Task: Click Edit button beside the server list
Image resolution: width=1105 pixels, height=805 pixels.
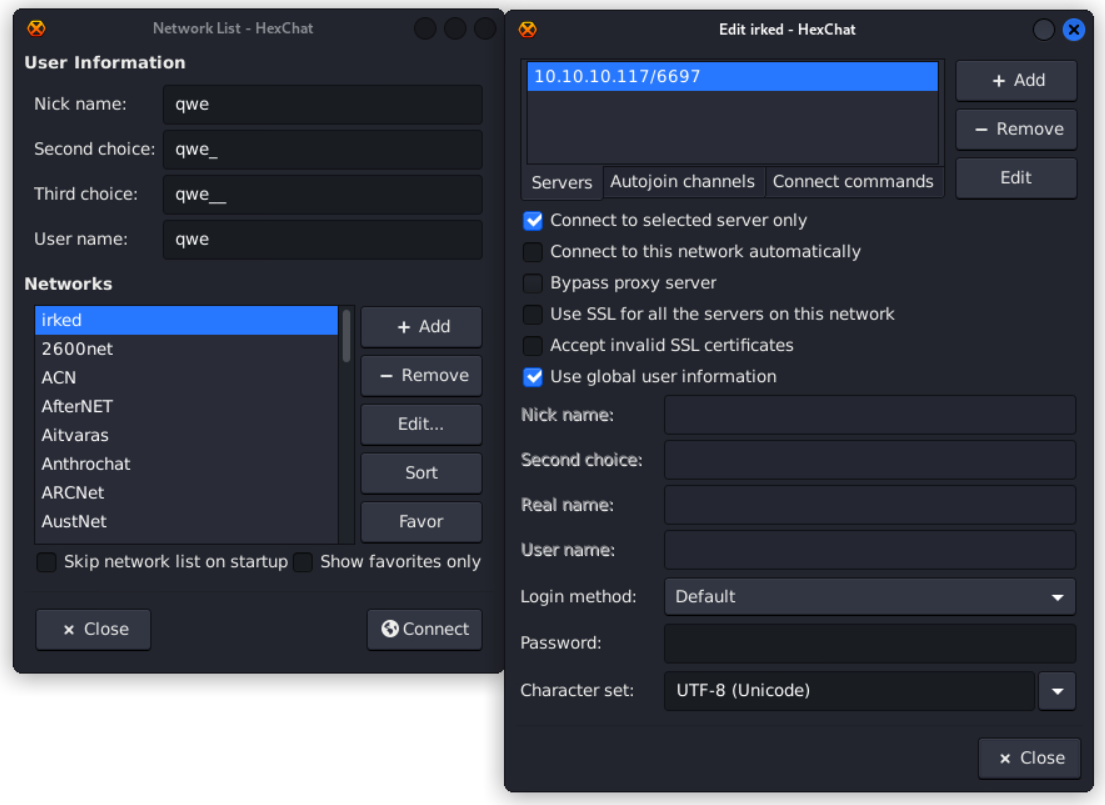Action: tap(1016, 178)
